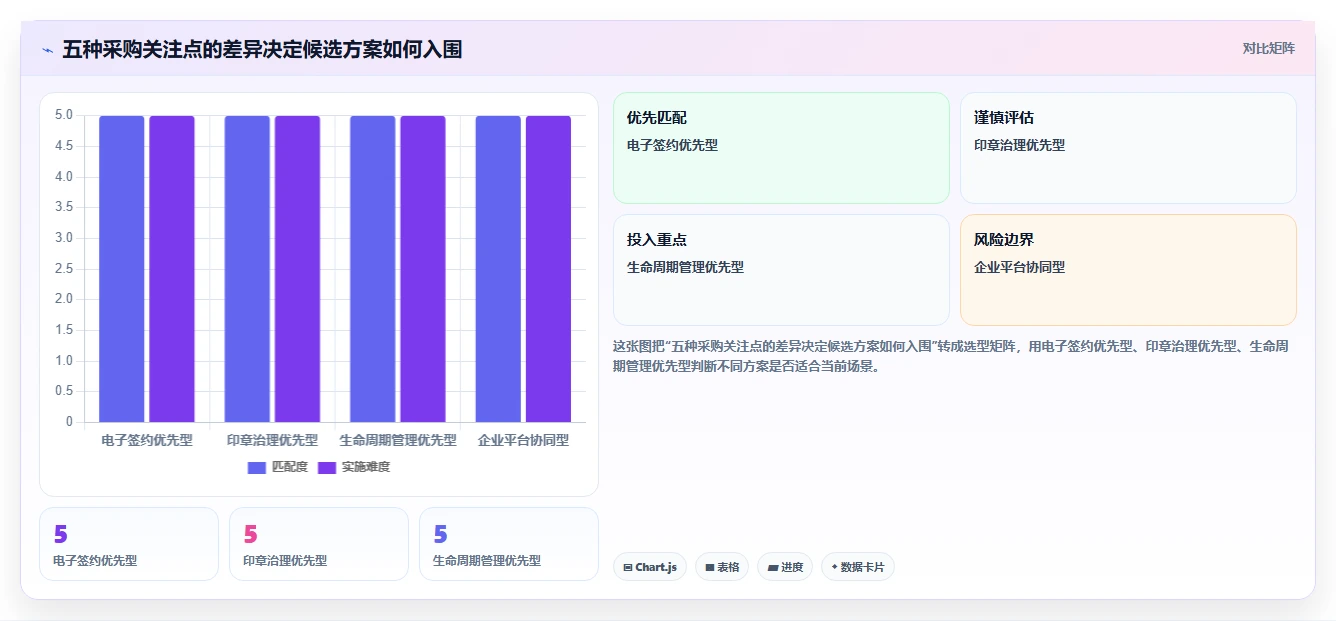The height and width of the screenshot is (621, 1336).
Task: Click the 生命周期管理优先型 axis label under the chart
Action: tap(398, 440)
